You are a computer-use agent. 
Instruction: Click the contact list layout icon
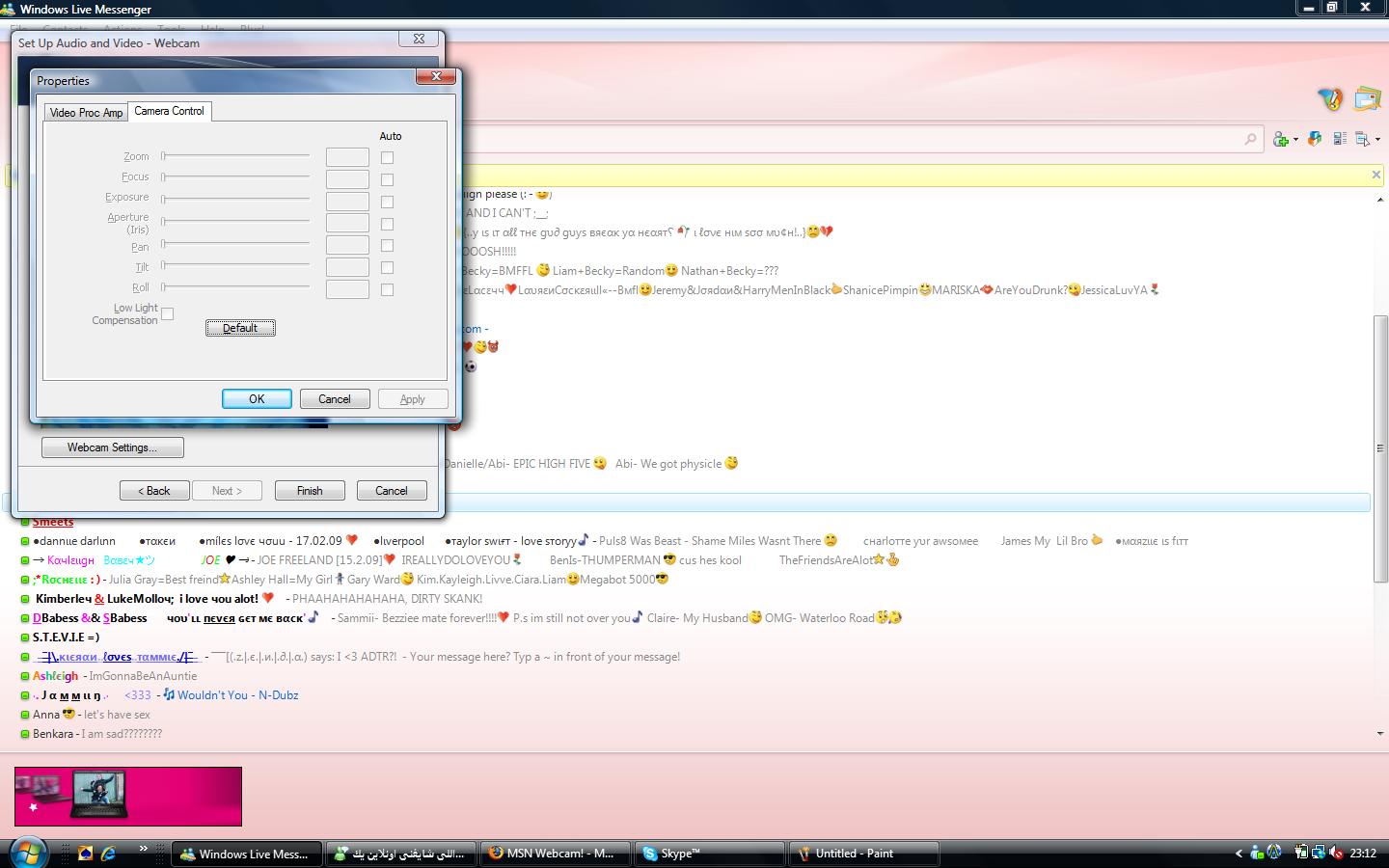point(1340,139)
